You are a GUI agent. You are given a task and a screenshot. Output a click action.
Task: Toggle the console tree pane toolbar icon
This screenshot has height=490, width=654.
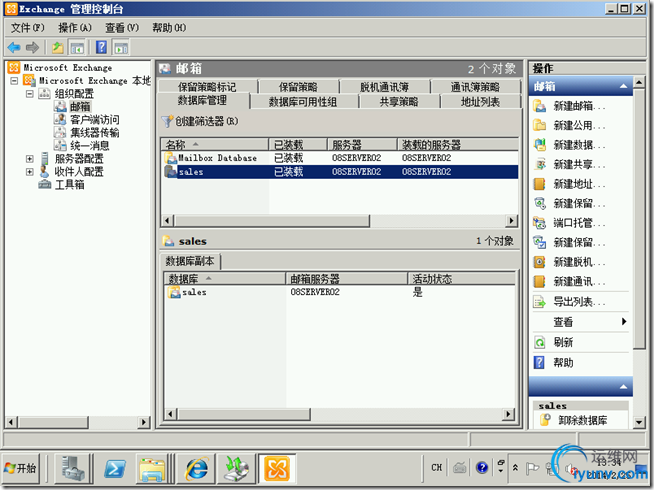(x=77, y=48)
